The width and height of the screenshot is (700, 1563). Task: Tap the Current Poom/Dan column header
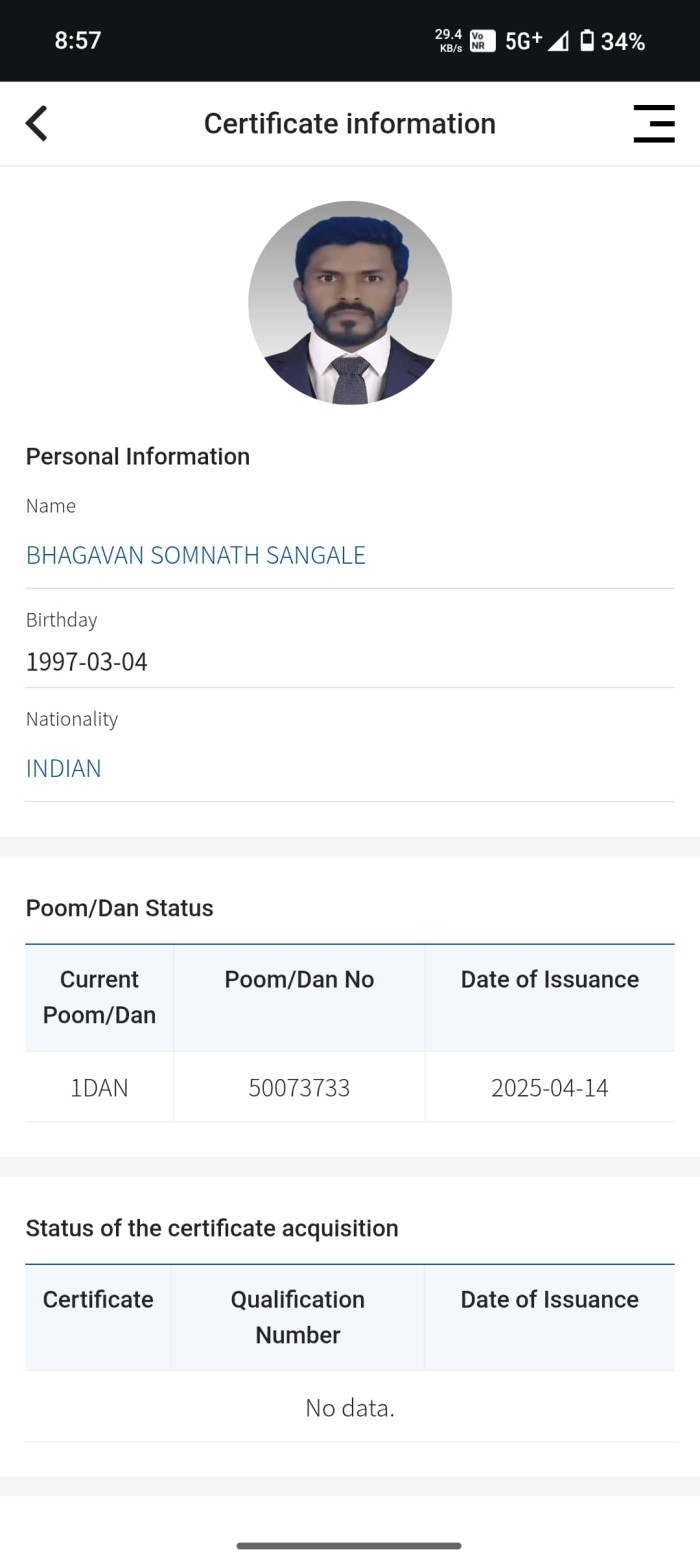[x=99, y=997]
